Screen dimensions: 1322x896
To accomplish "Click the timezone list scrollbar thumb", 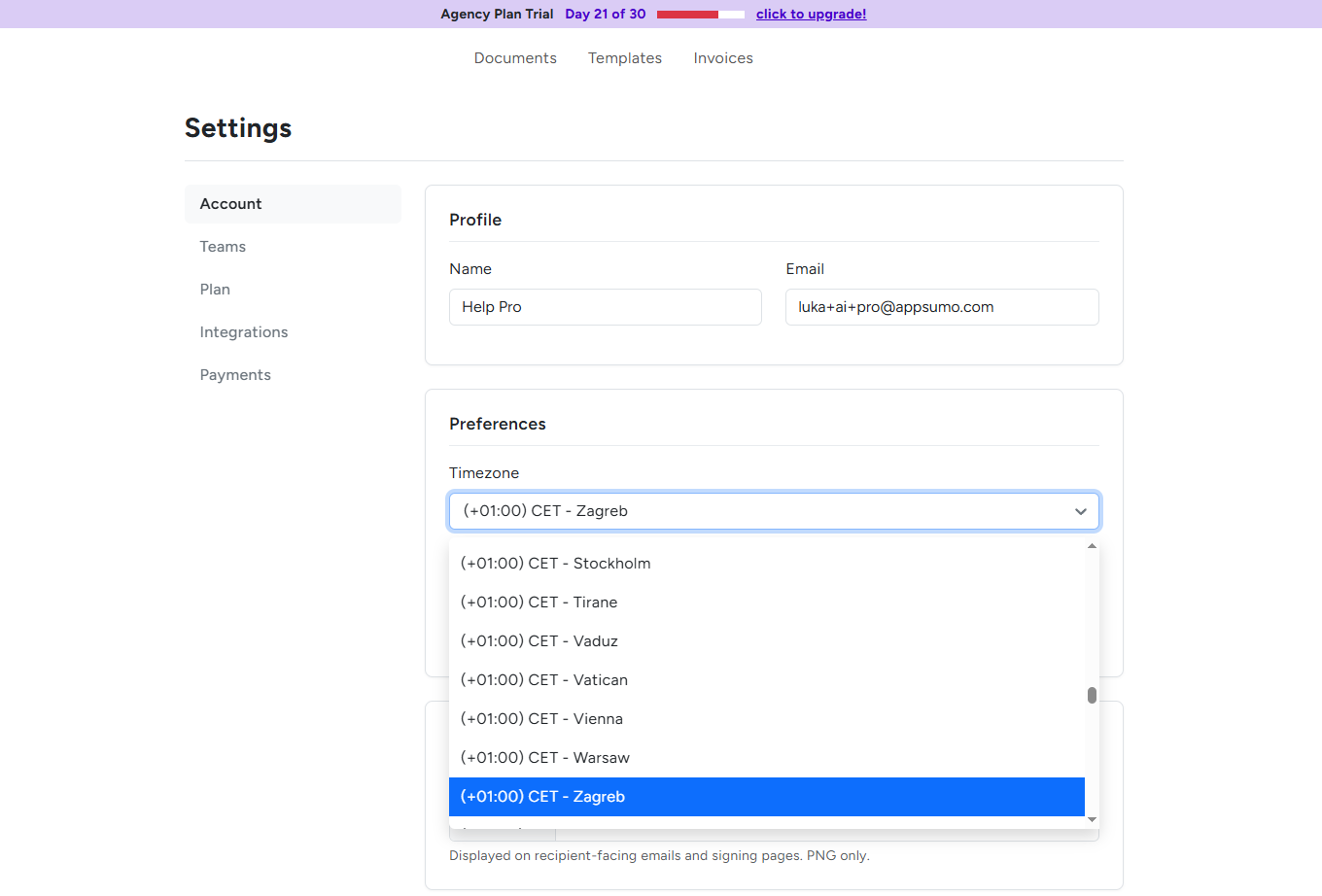I will (x=1091, y=696).
